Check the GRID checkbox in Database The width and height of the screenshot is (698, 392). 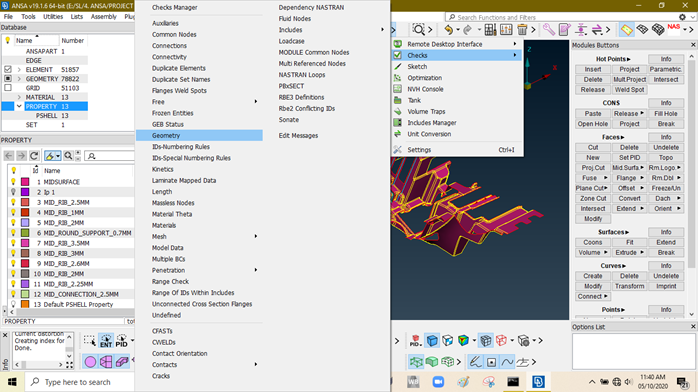(8, 88)
